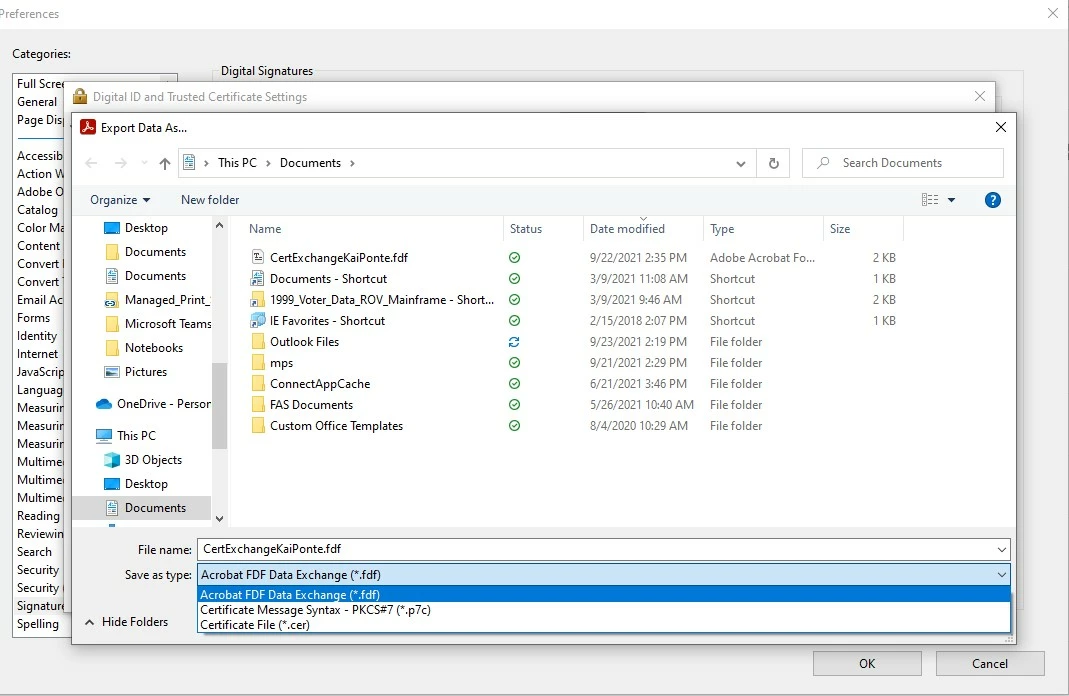Click the Back navigation arrow
This screenshot has height=696, width=1069.
(x=91, y=164)
